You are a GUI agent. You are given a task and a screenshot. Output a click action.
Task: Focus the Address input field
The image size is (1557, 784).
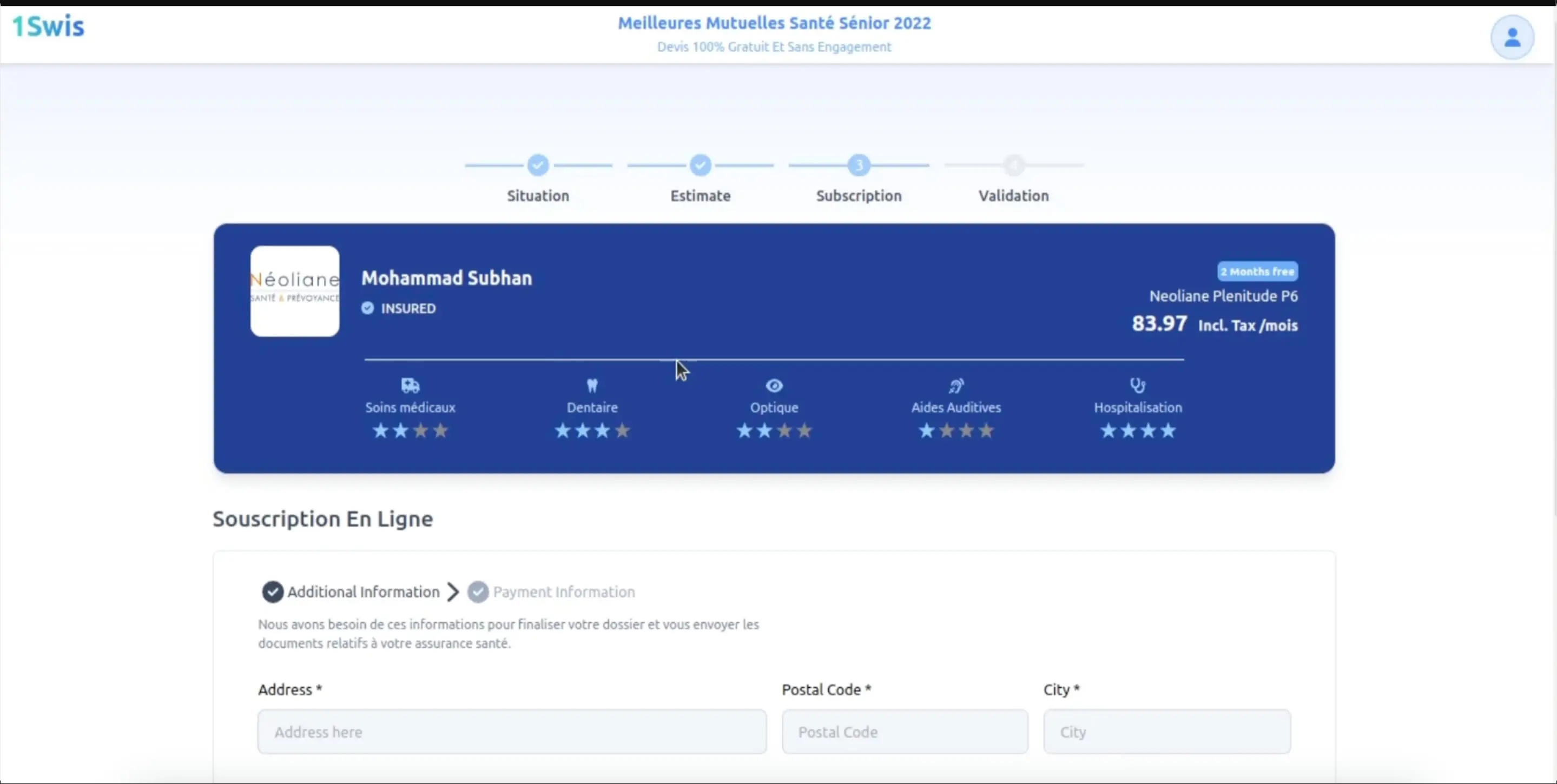(512, 732)
